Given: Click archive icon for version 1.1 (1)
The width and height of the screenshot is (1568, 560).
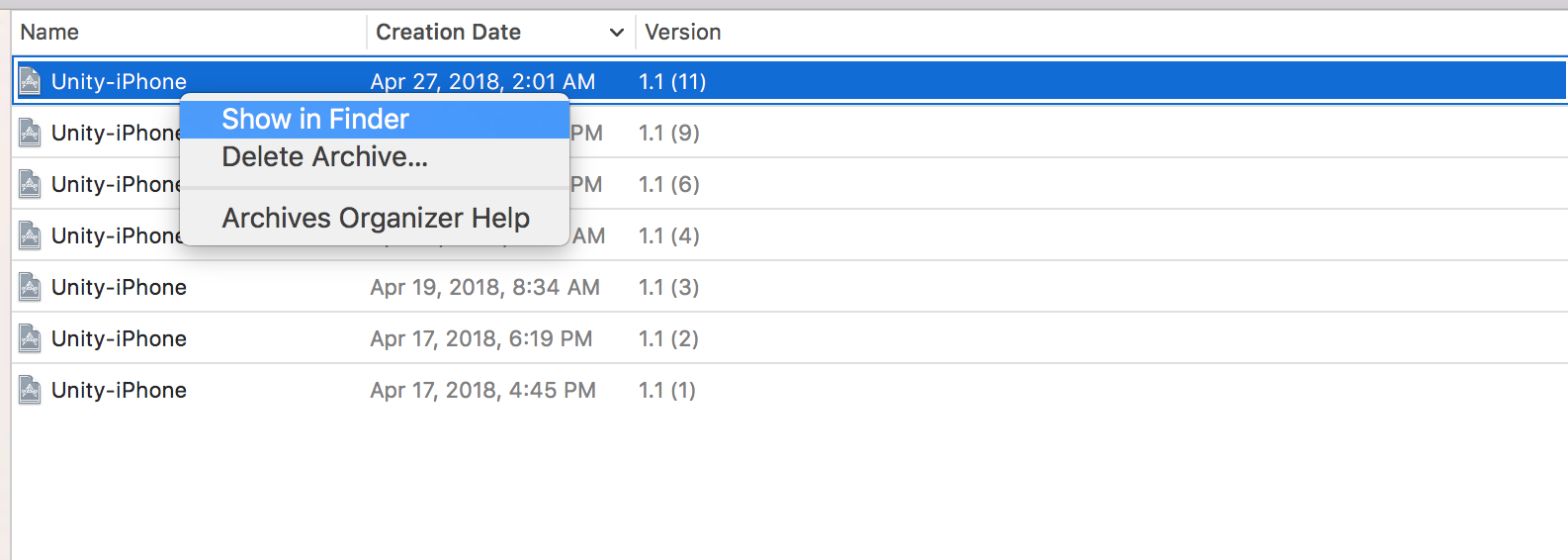Looking at the screenshot, I should 31,390.
